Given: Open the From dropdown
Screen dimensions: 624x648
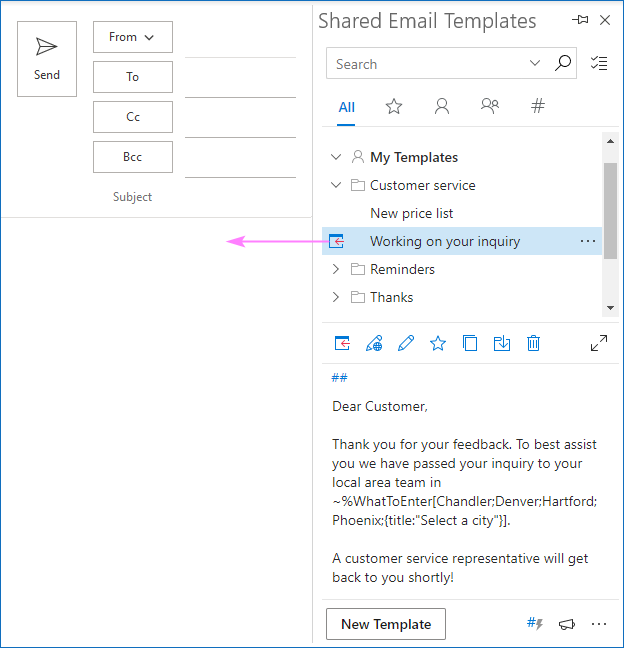Looking at the screenshot, I should (132, 37).
